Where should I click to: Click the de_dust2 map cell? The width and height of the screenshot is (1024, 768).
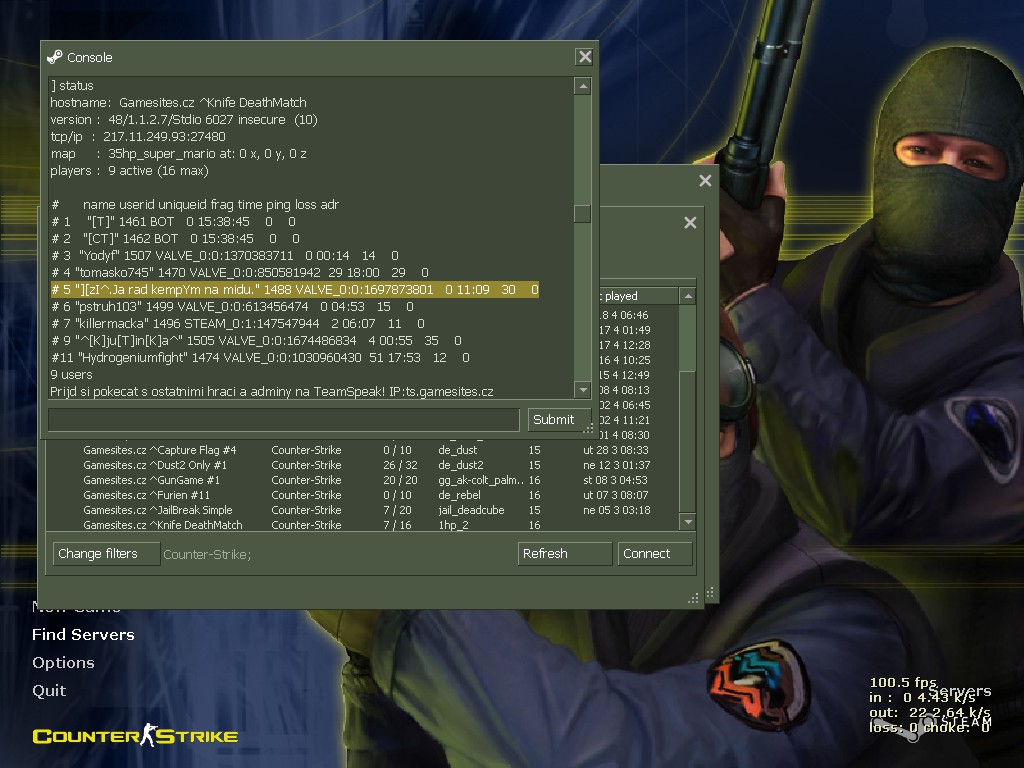(461, 465)
